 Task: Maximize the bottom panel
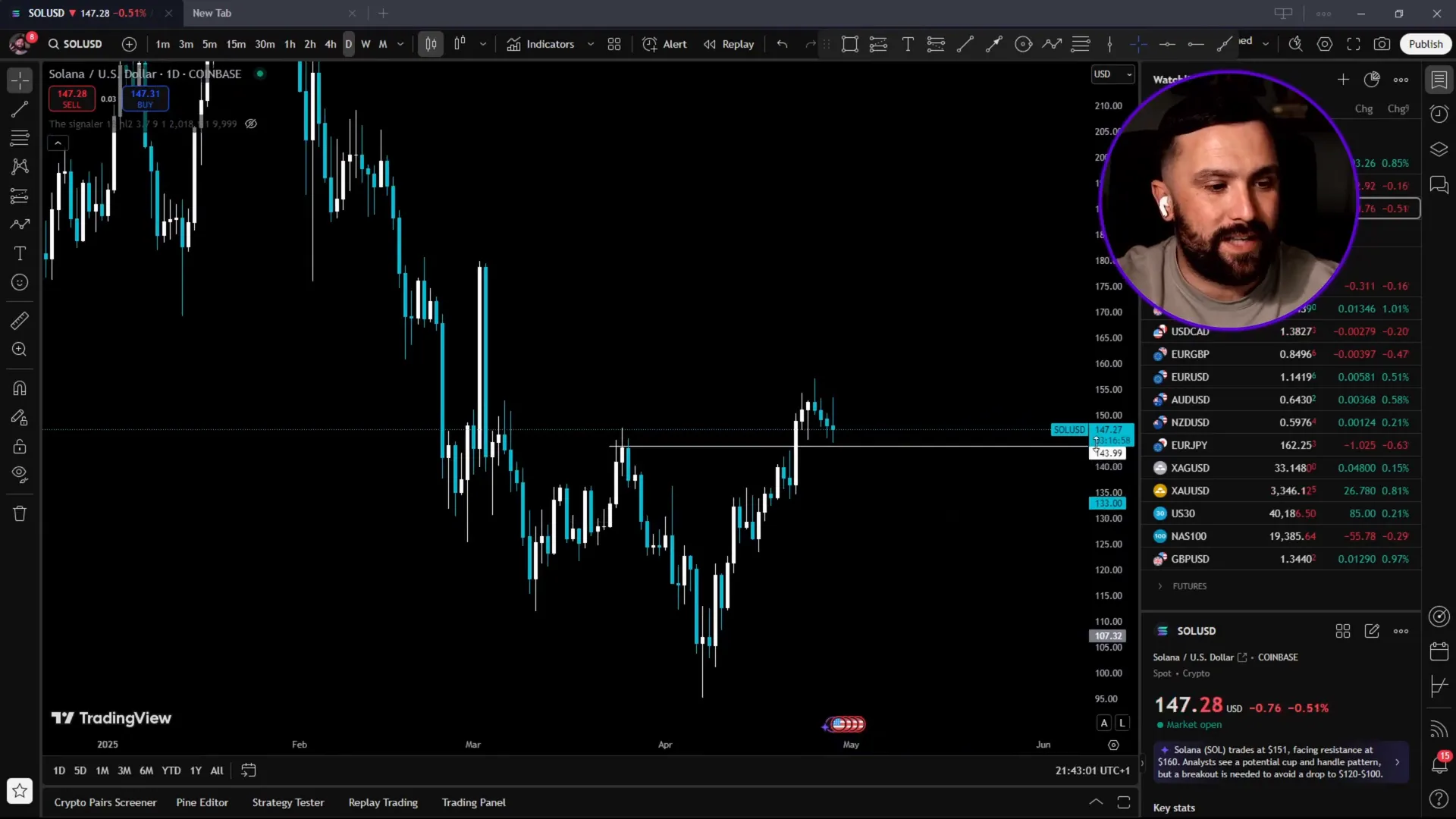1124,802
